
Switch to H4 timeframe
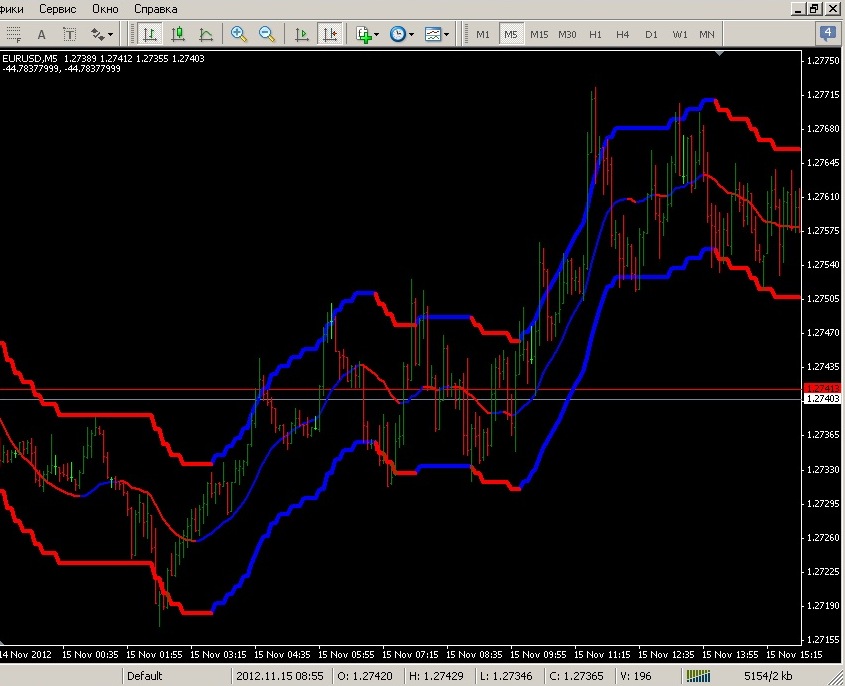(623, 34)
